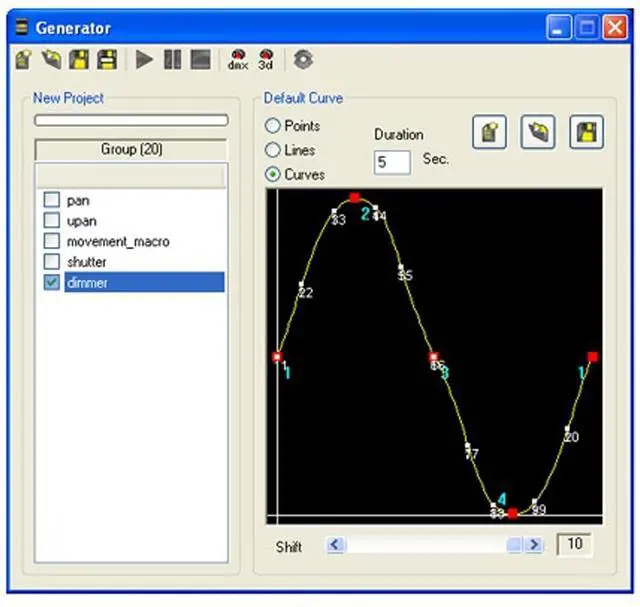Screen dimensions: 640x607
Task: Toggle the 3d output icon
Action: (266, 59)
